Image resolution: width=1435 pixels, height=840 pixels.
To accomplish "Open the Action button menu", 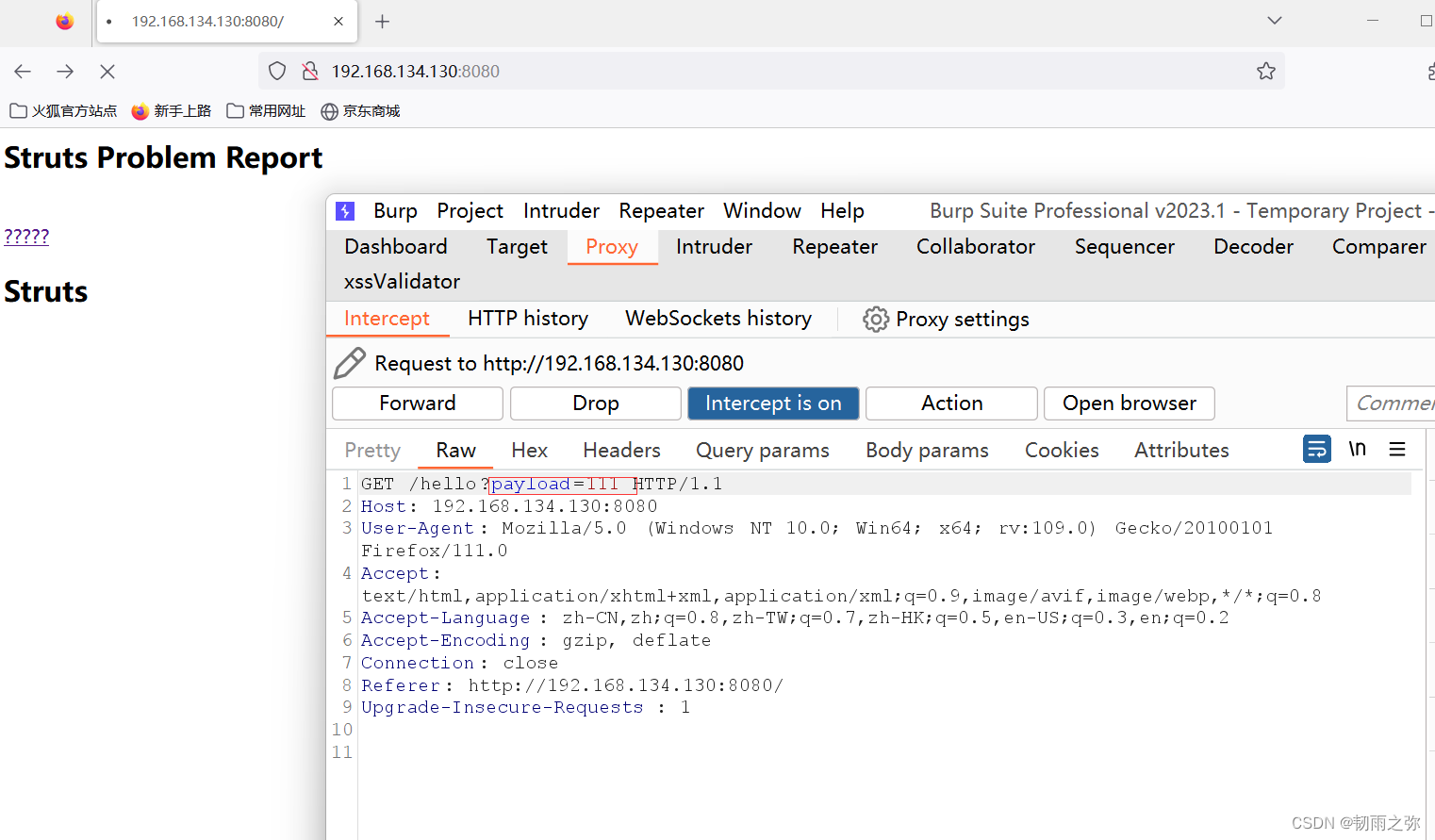I will pos(951,403).
